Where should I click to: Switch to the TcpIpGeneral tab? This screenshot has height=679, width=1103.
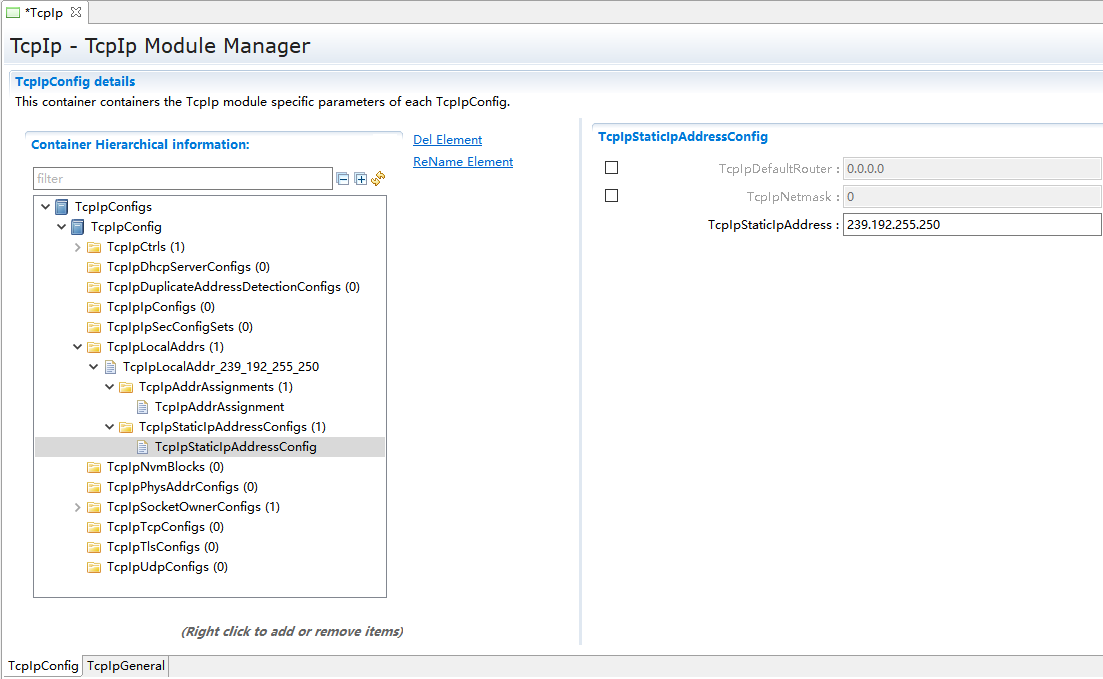point(125,666)
